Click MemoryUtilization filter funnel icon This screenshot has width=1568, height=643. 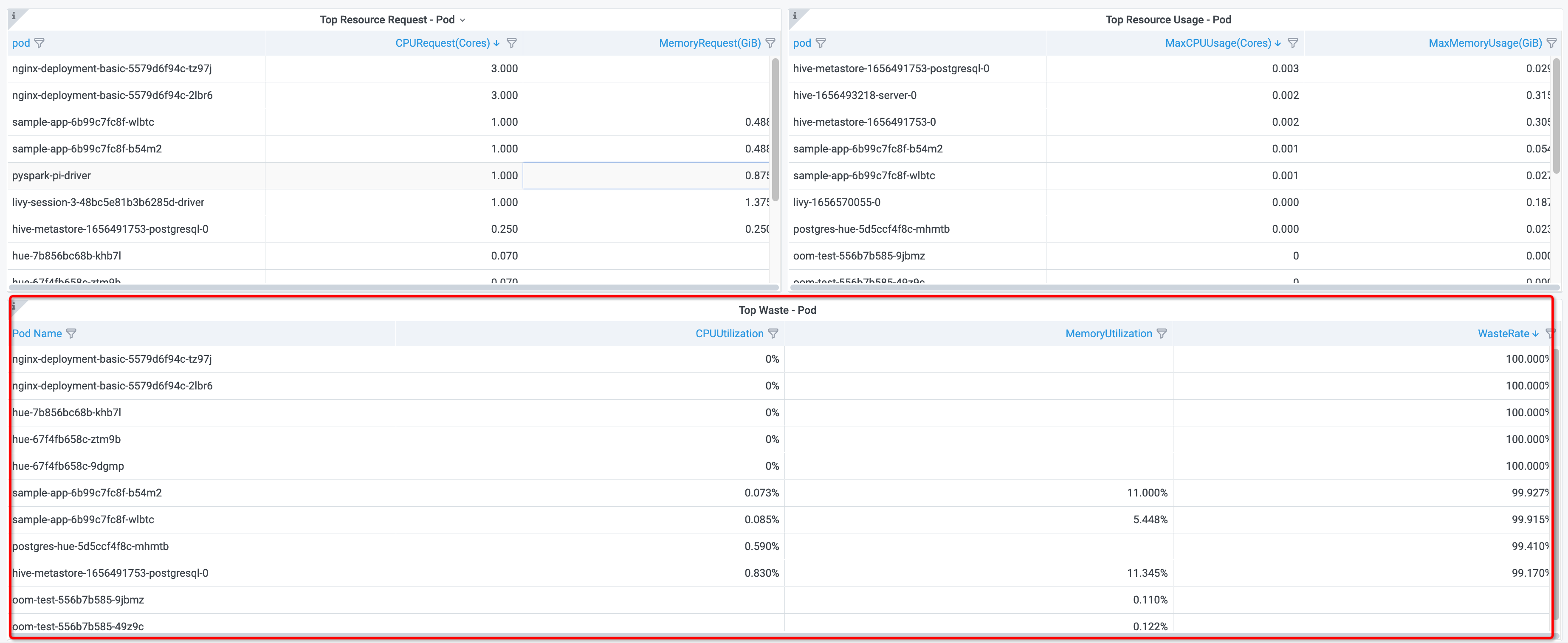click(1162, 334)
